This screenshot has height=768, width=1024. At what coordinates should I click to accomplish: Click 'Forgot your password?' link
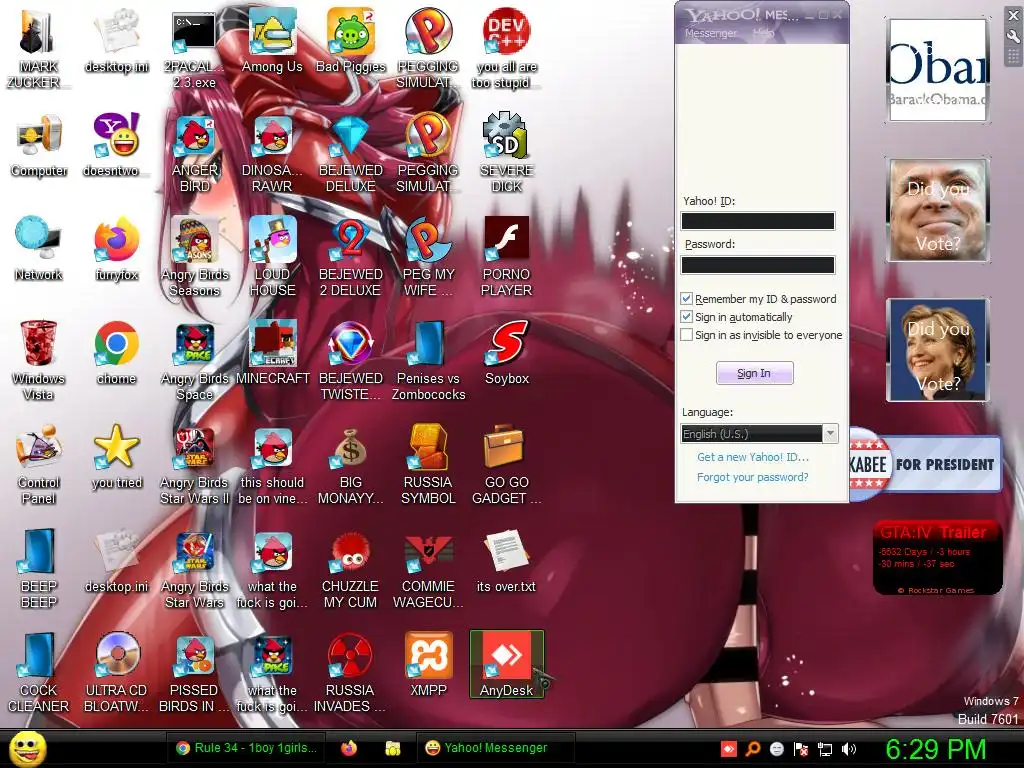coord(752,477)
